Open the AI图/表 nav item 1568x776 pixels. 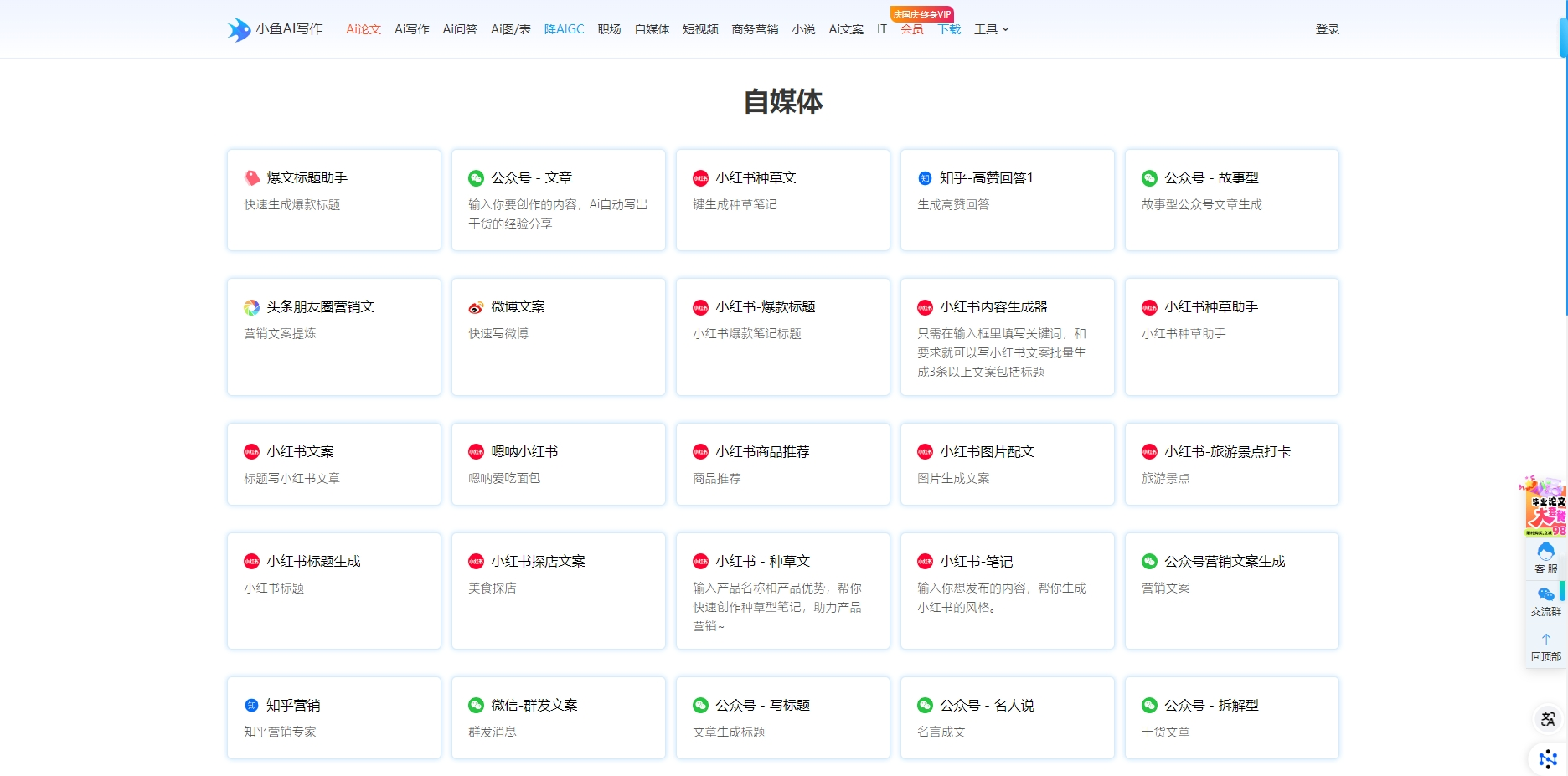click(511, 29)
